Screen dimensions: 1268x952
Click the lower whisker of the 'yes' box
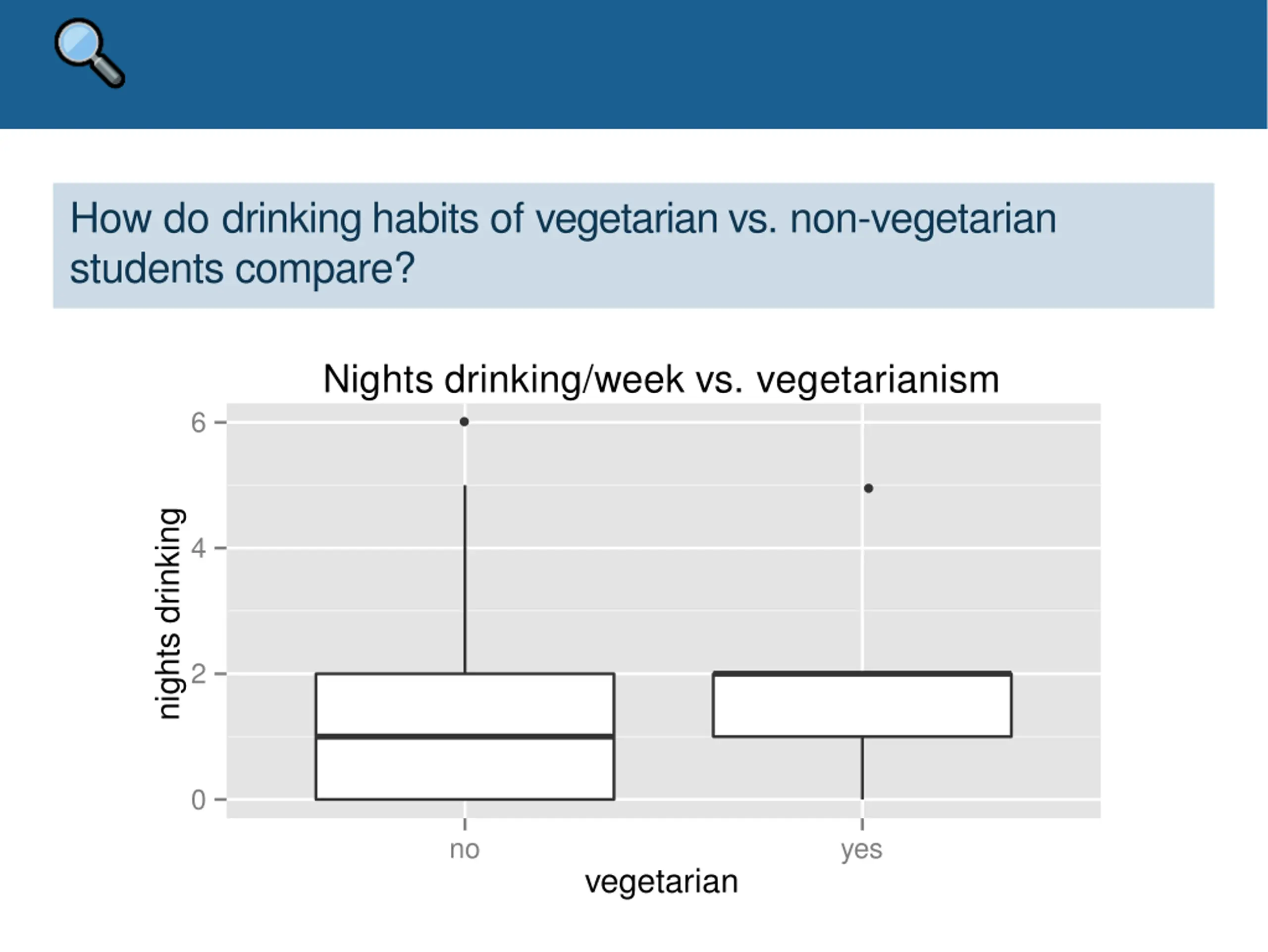(x=862, y=768)
